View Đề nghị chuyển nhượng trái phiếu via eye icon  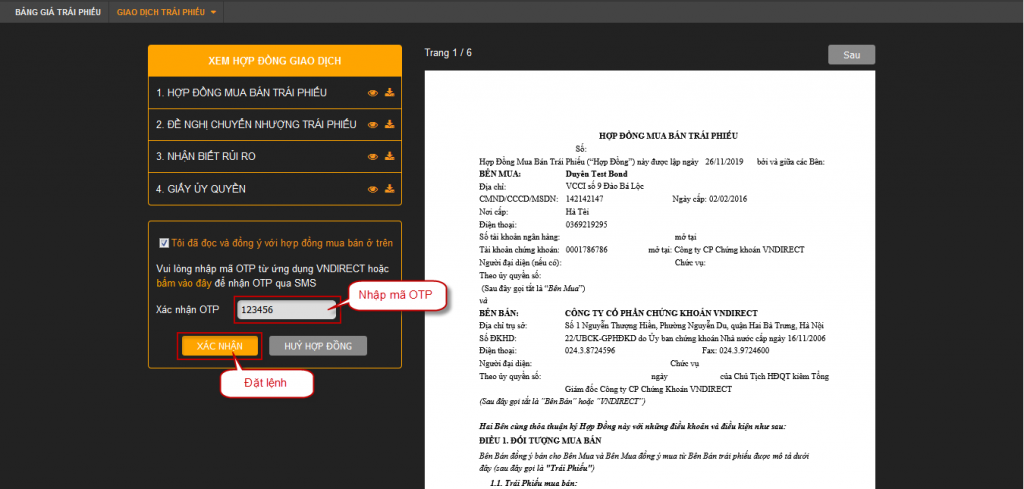click(x=373, y=125)
